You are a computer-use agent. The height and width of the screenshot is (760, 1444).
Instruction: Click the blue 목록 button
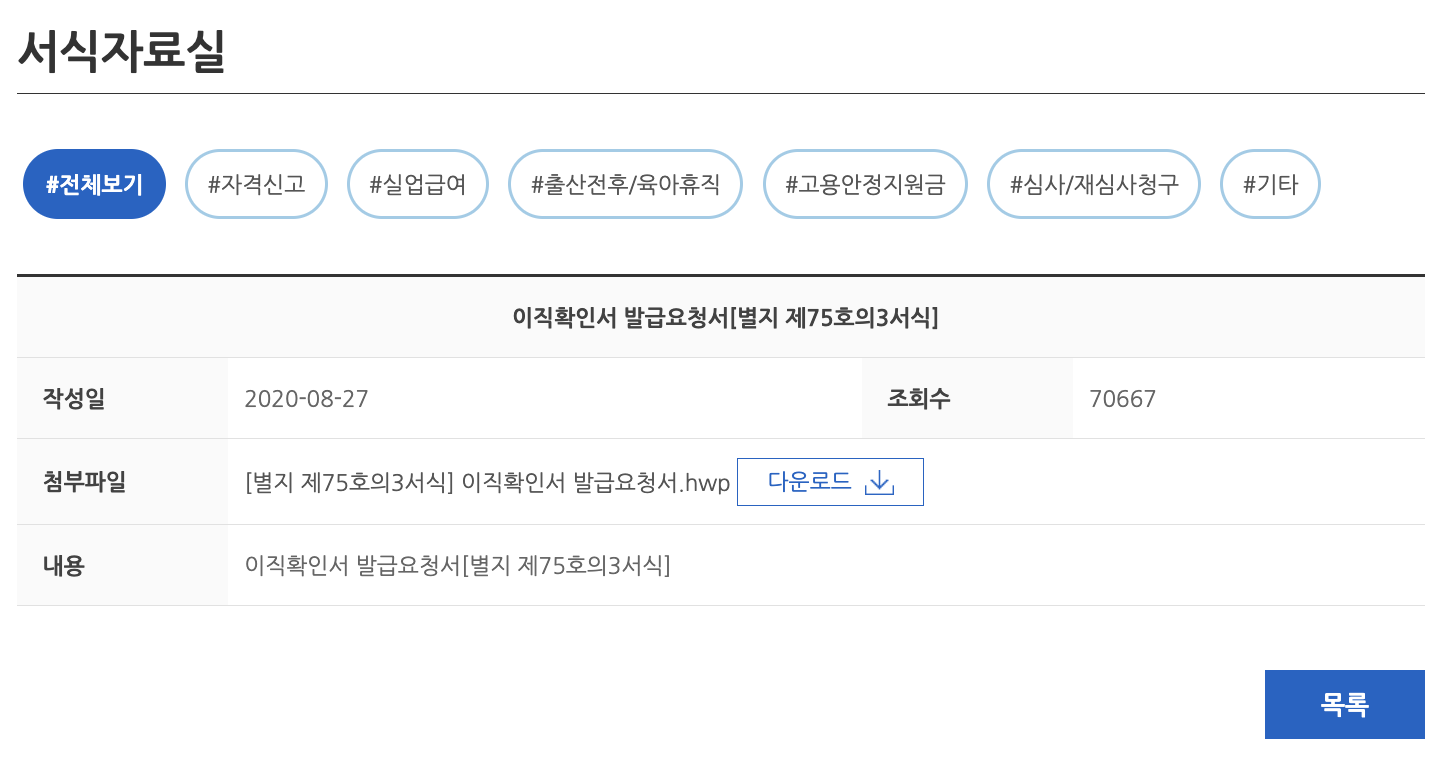[1345, 704]
